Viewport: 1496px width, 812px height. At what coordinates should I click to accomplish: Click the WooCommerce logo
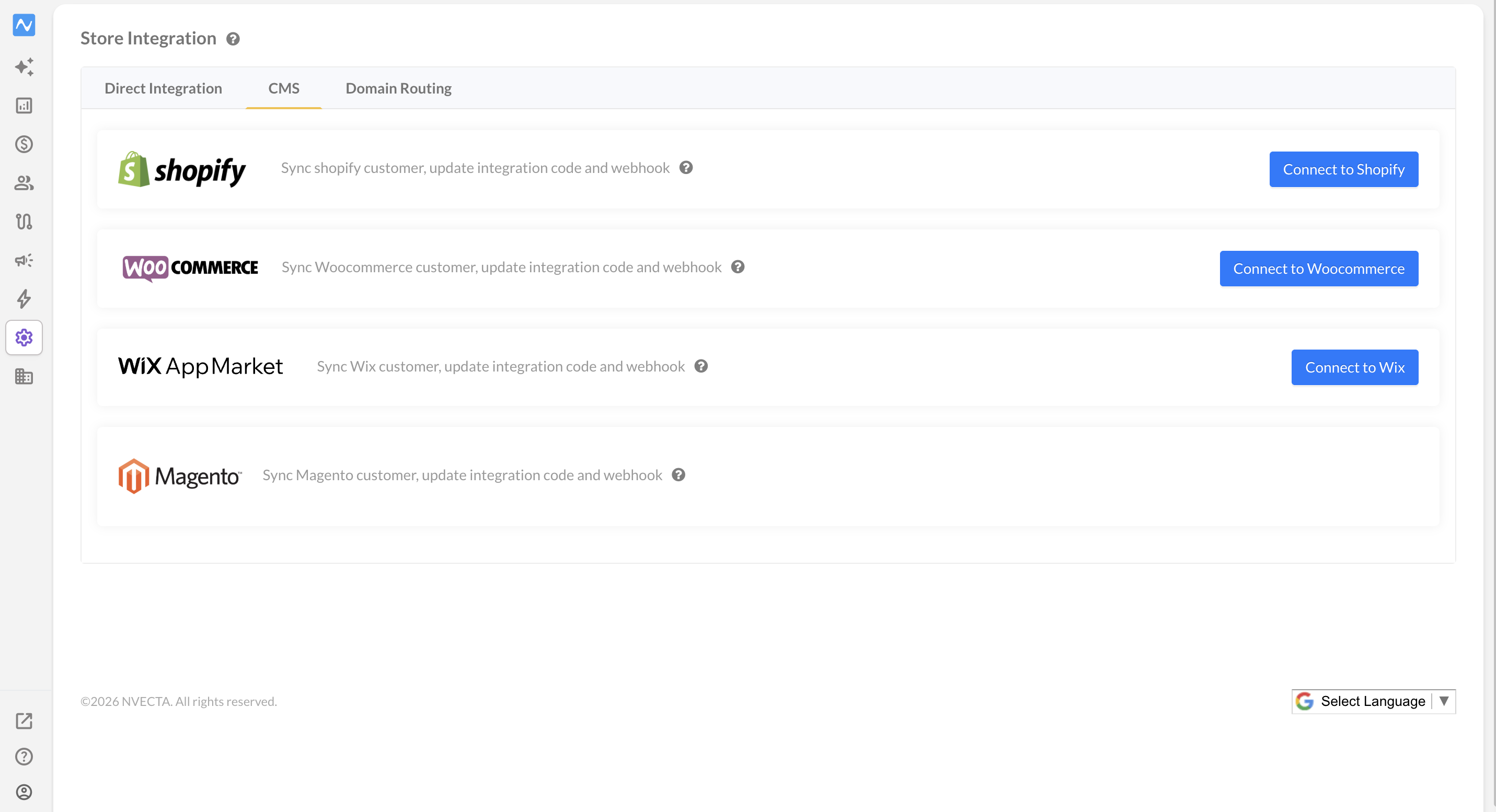point(190,268)
